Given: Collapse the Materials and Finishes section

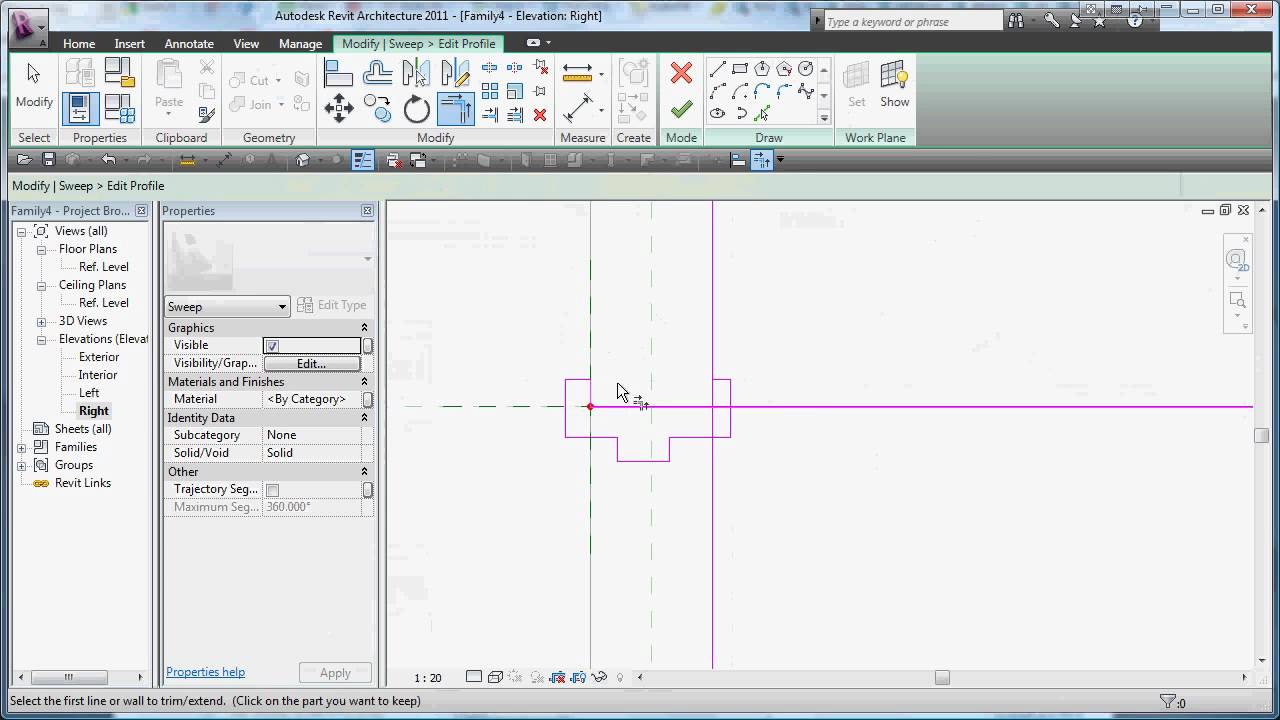Looking at the screenshot, I should tap(364, 382).
